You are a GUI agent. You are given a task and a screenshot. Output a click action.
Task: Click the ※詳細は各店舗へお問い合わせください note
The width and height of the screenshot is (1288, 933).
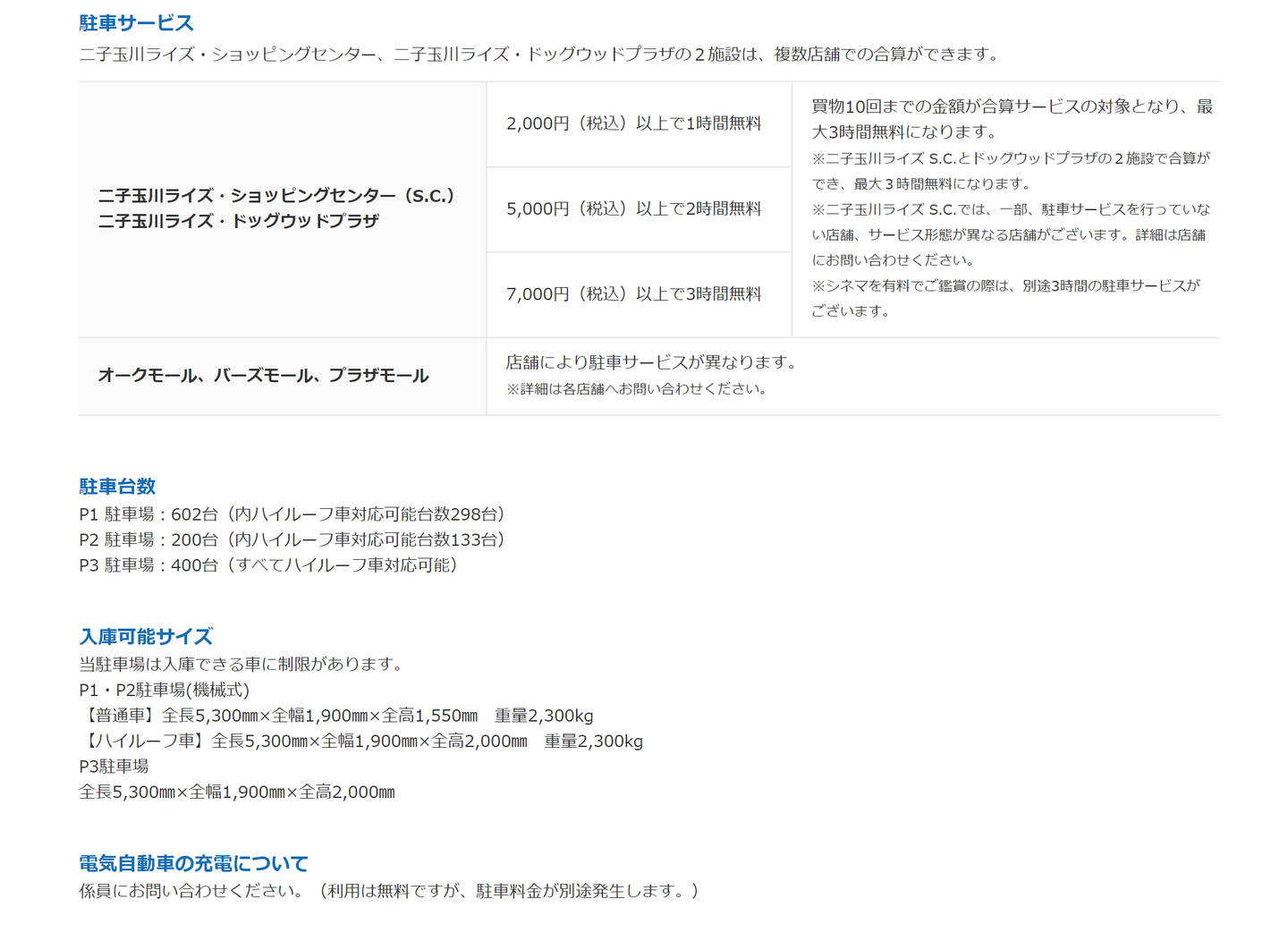pos(637,389)
